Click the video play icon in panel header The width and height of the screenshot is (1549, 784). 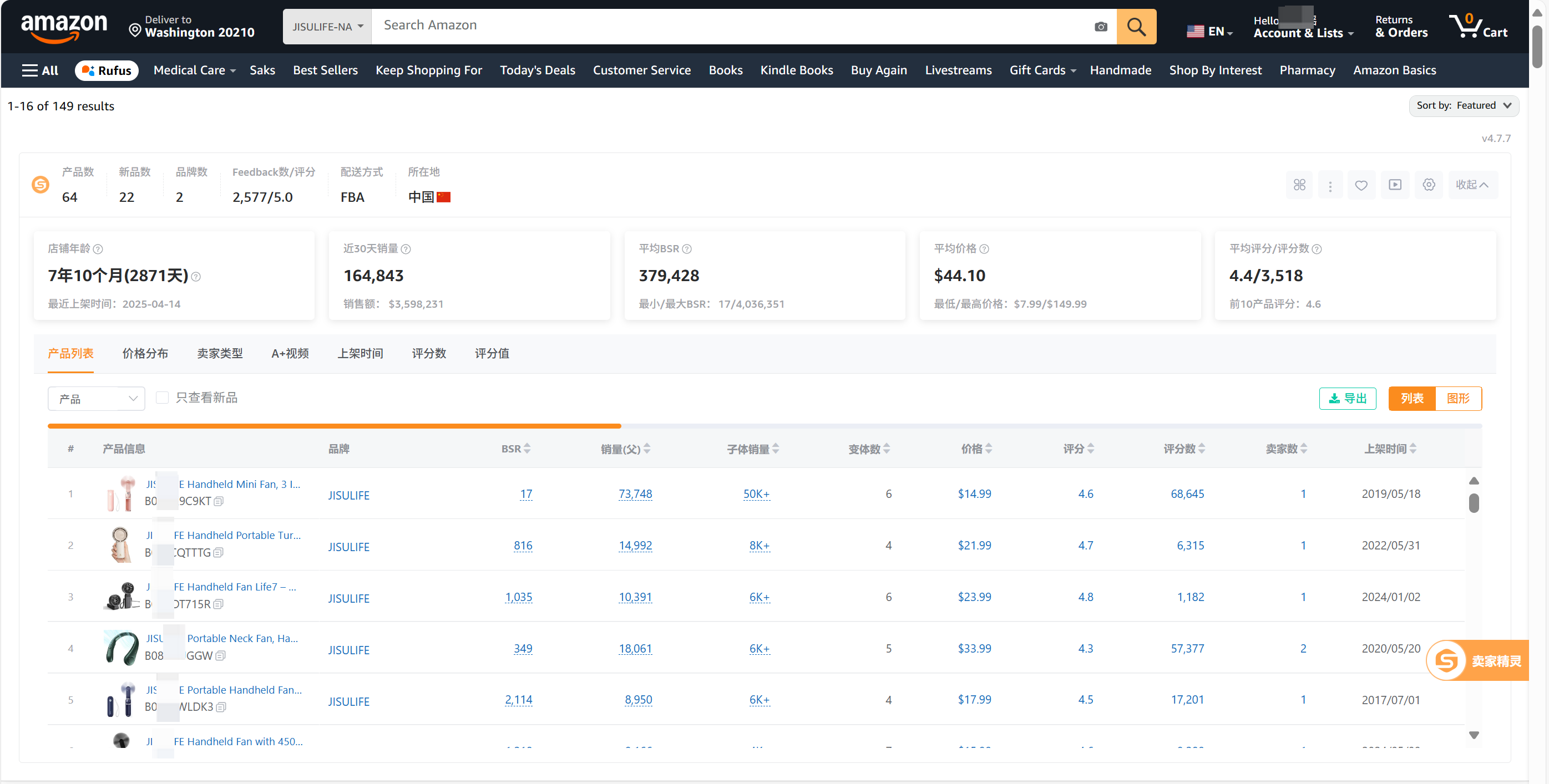(1394, 185)
